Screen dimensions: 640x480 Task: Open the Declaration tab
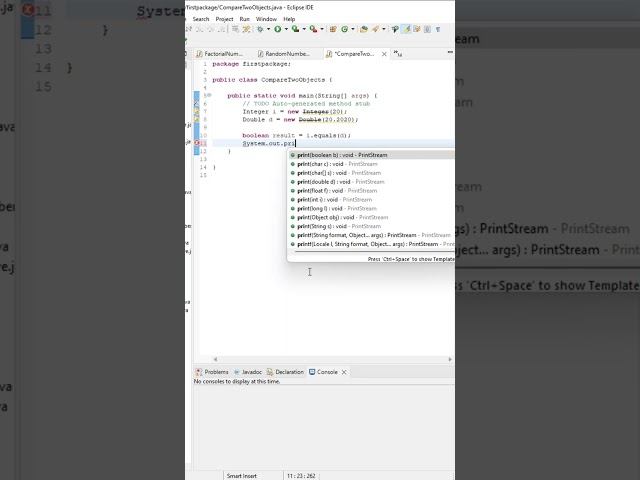(286, 372)
